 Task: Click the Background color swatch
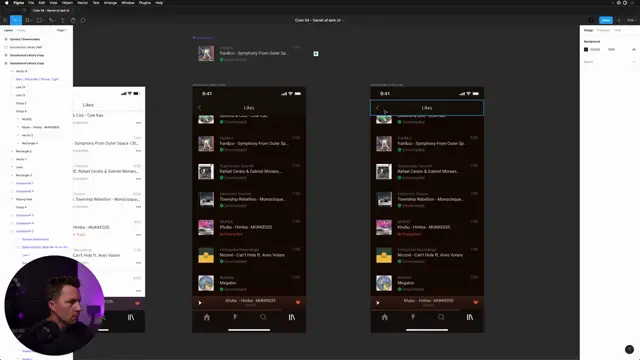click(x=586, y=49)
